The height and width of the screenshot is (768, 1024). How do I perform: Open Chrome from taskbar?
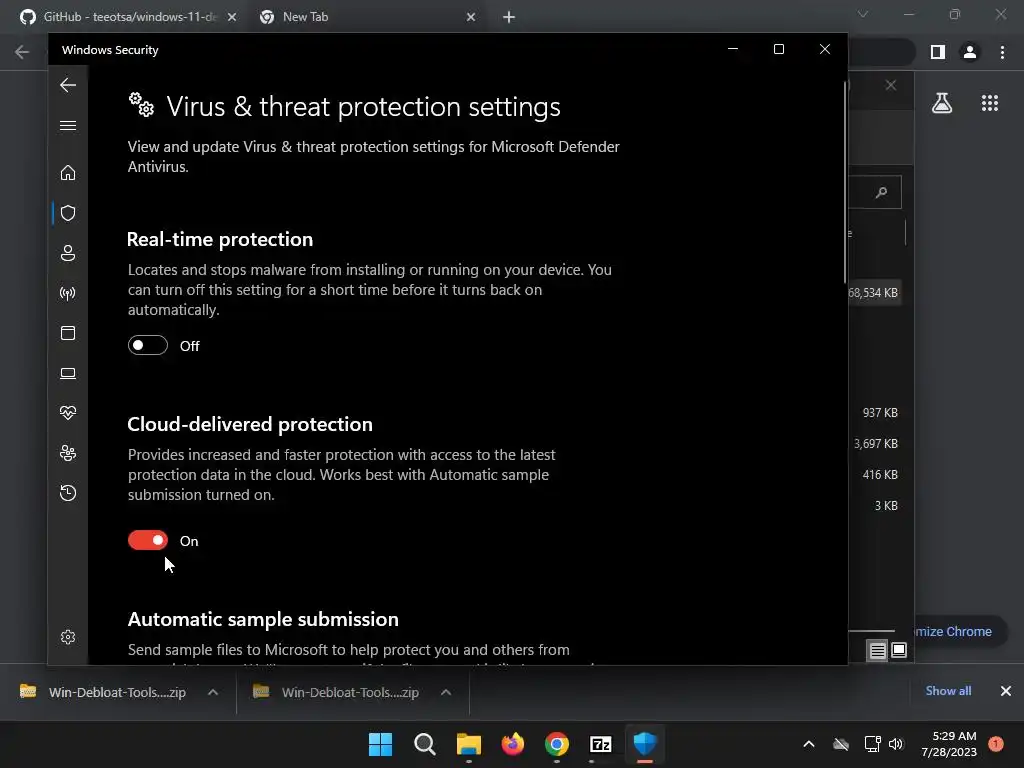556,744
